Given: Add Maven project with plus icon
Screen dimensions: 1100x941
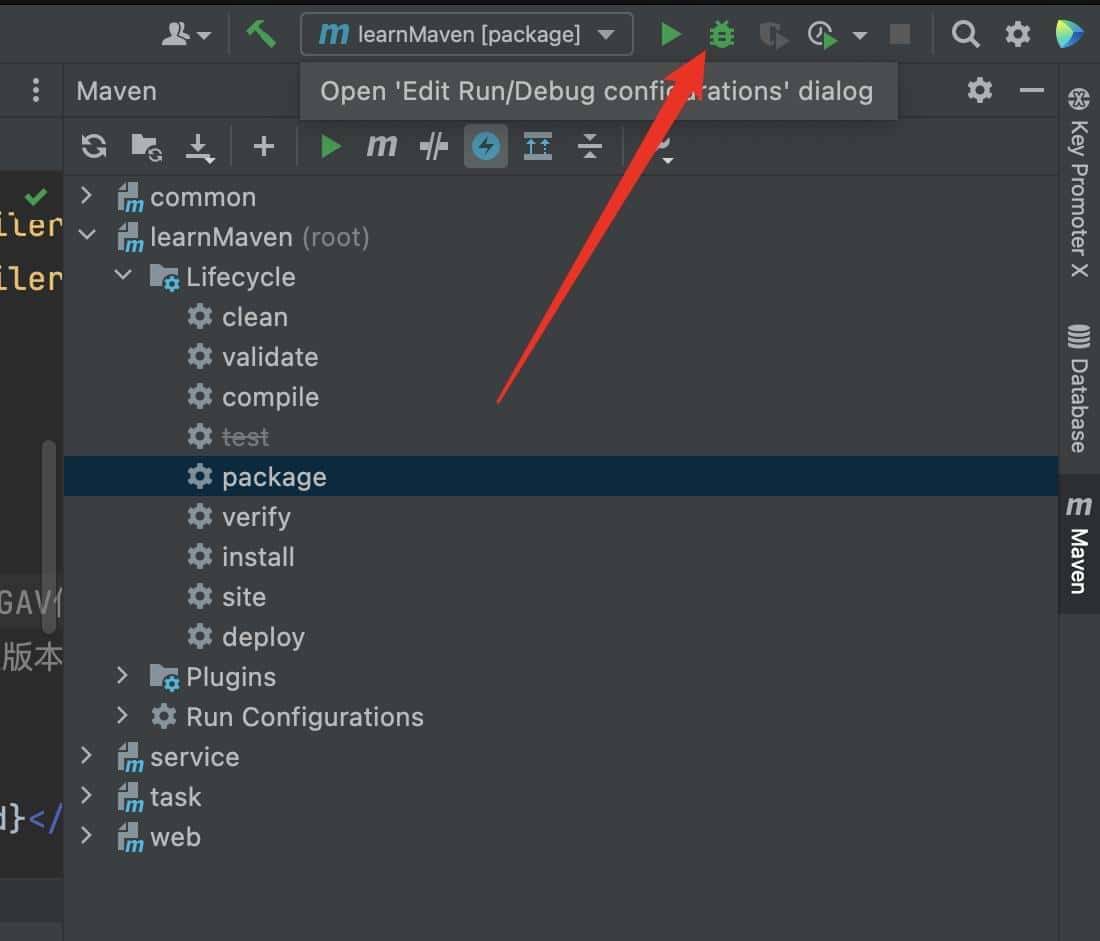Looking at the screenshot, I should click(263, 147).
